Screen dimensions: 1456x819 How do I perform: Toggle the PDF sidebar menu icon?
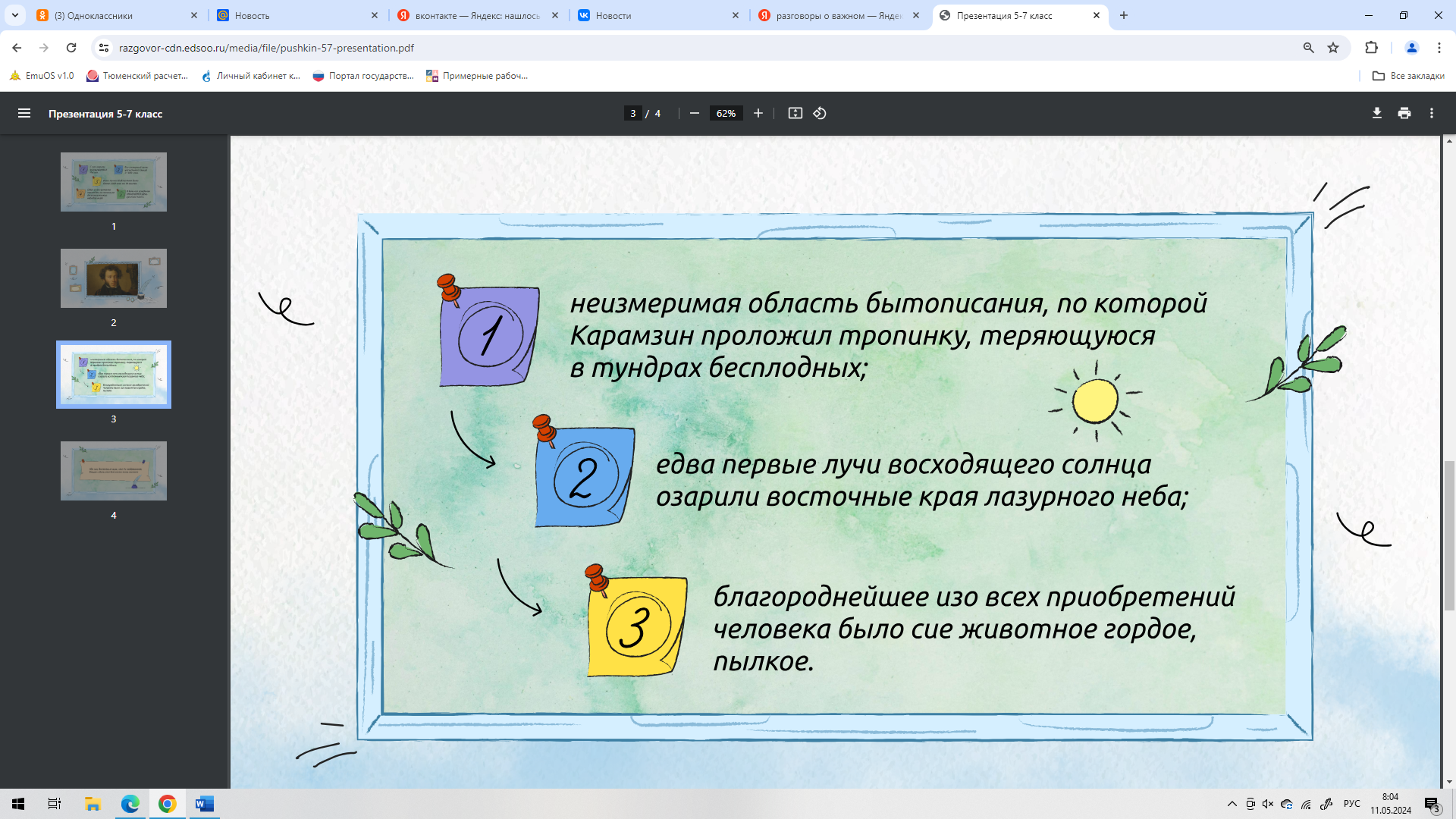point(24,114)
